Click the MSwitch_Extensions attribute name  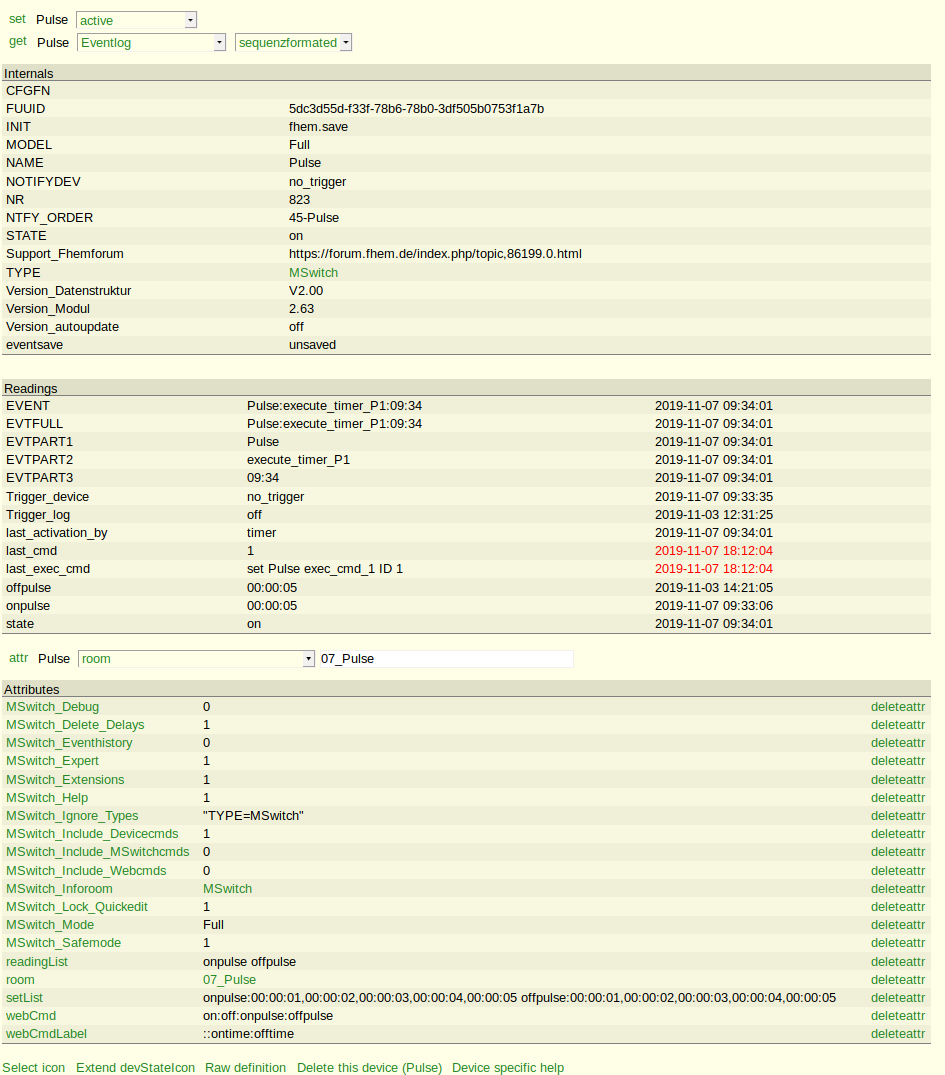click(65, 780)
